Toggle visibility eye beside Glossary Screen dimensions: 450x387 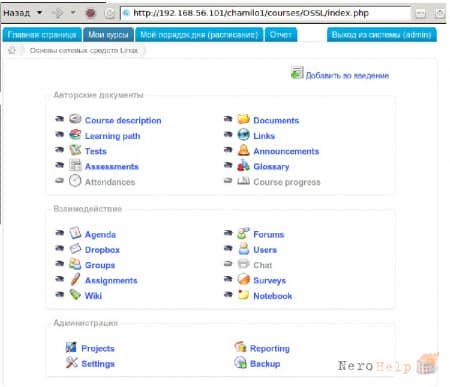(228, 165)
